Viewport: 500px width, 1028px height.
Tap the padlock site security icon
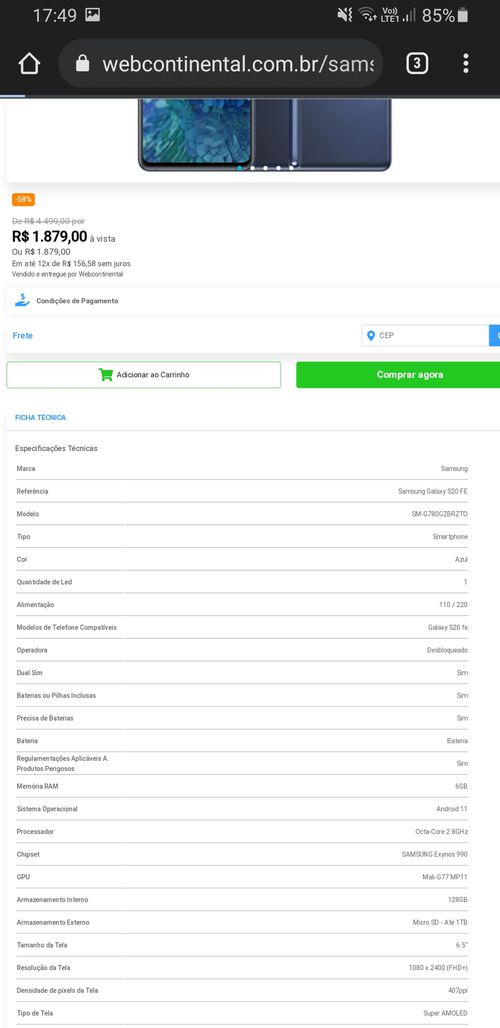click(82, 64)
